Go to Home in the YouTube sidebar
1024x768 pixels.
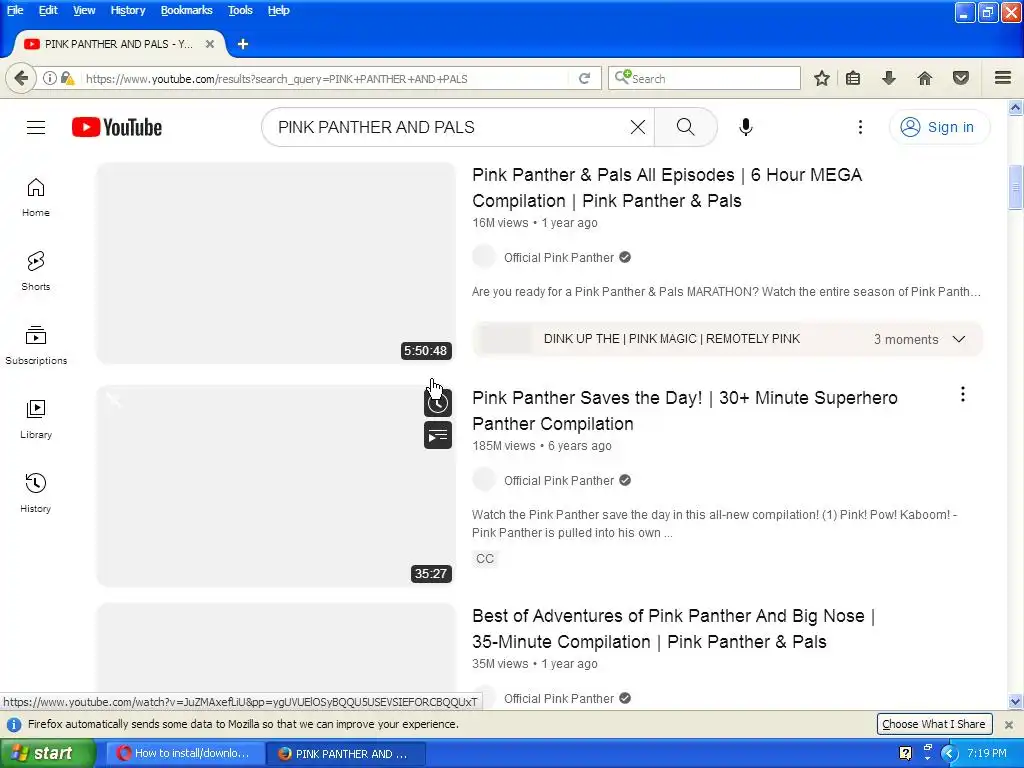(36, 197)
